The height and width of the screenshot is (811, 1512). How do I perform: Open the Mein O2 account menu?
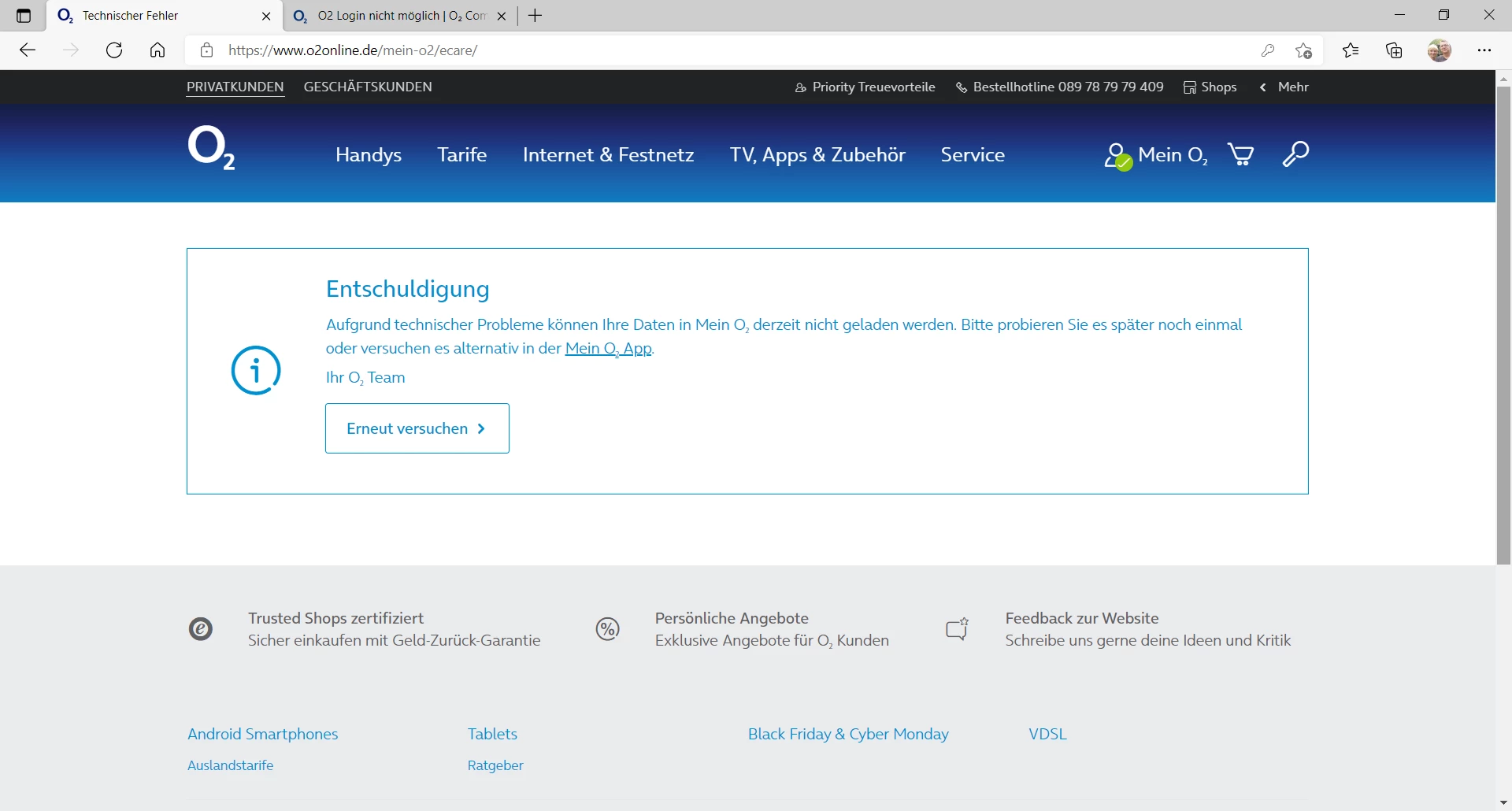[x=1155, y=155]
